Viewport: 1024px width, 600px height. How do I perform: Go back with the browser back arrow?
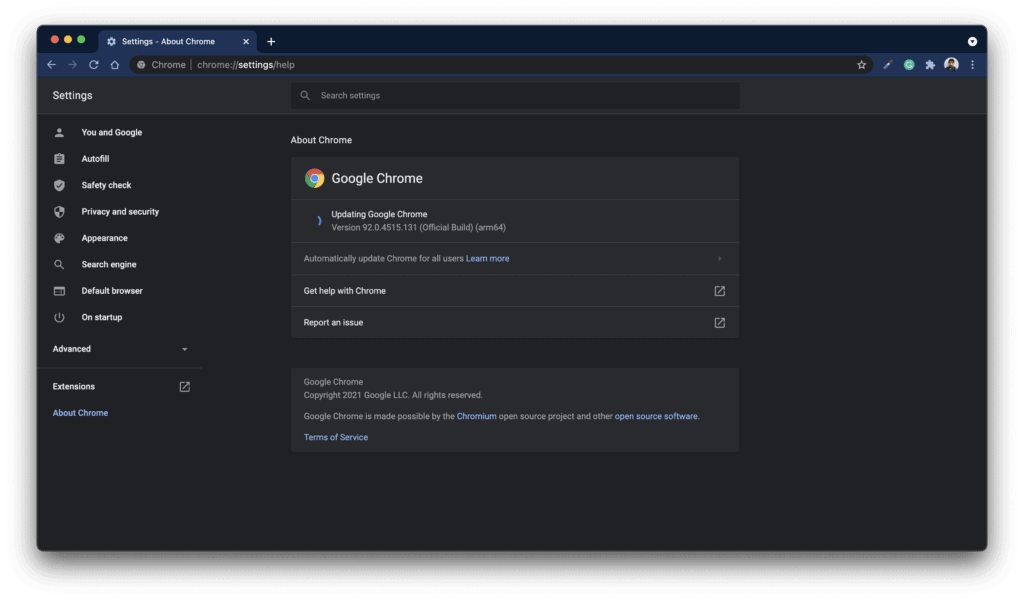pos(52,65)
